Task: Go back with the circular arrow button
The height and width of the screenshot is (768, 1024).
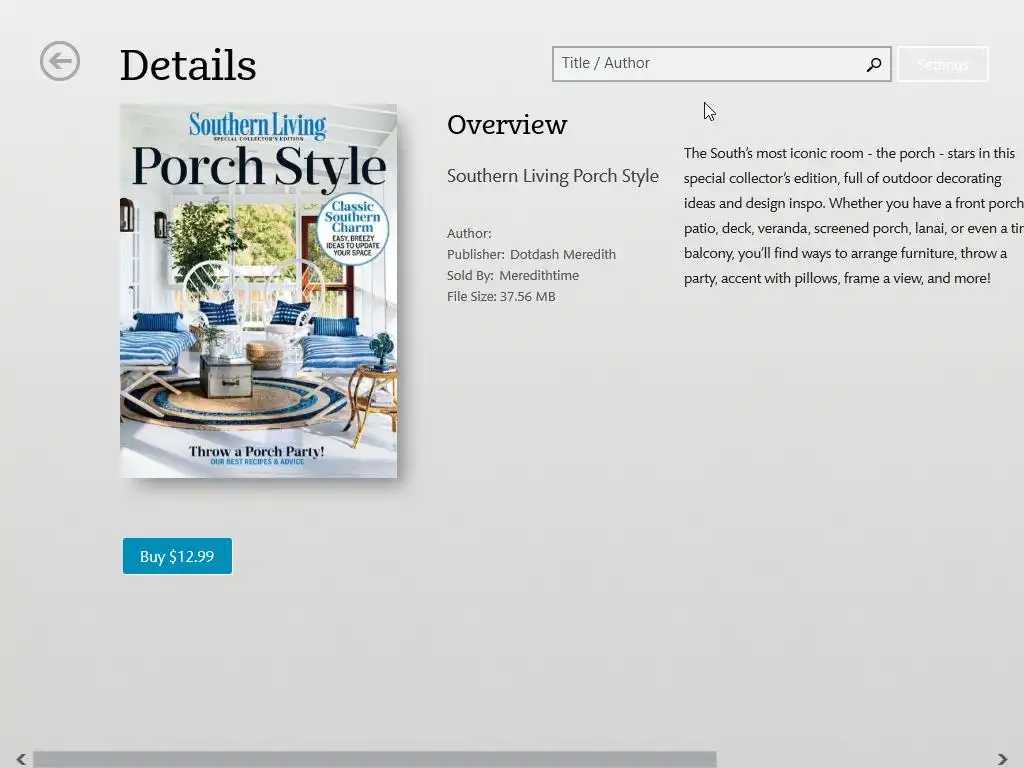Action: pyautogui.click(x=59, y=61)
